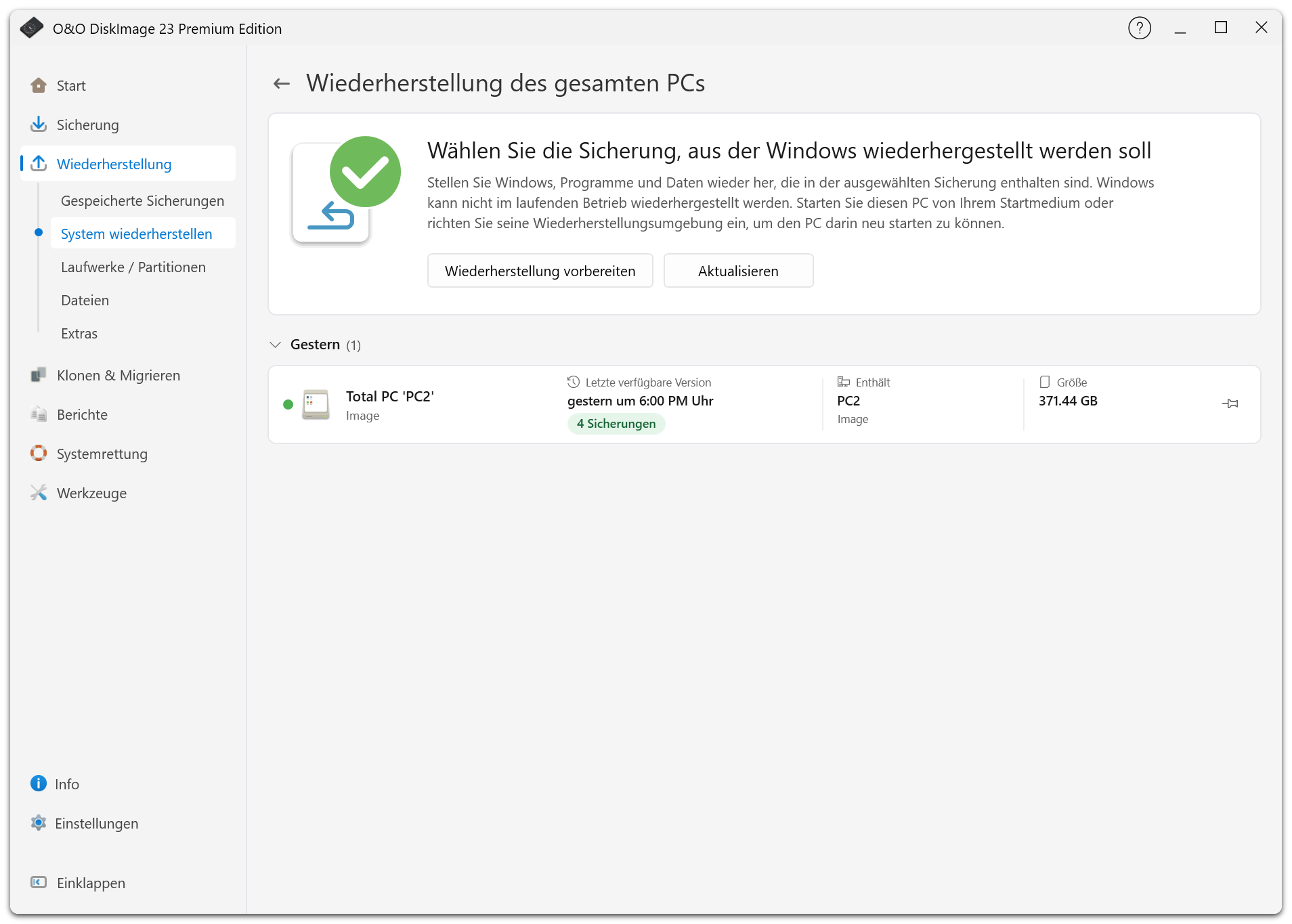Click the Systemrettung lifebuoy icon

[x=39, y=454]
